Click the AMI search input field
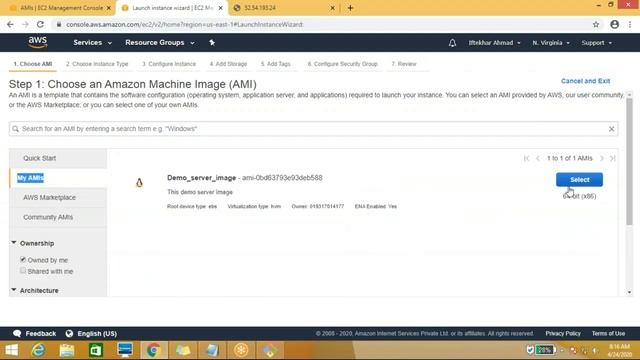 (x=313, y=129)
